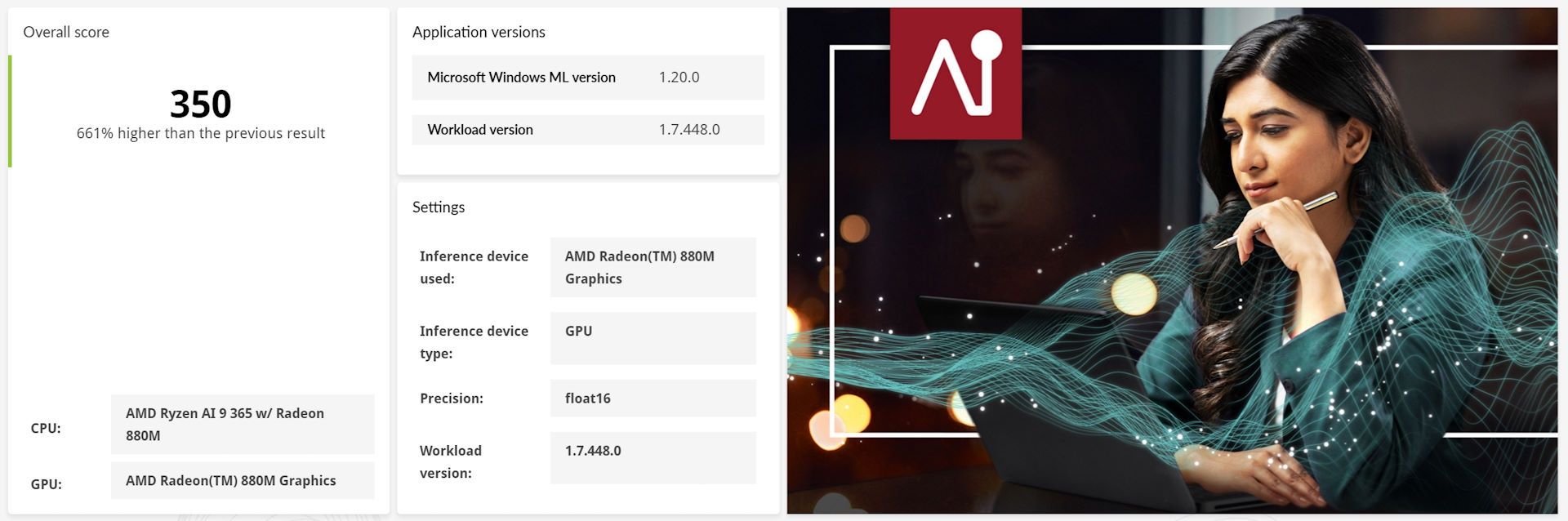Select '661% higher than the previous result' text

(x=201, y=133)
